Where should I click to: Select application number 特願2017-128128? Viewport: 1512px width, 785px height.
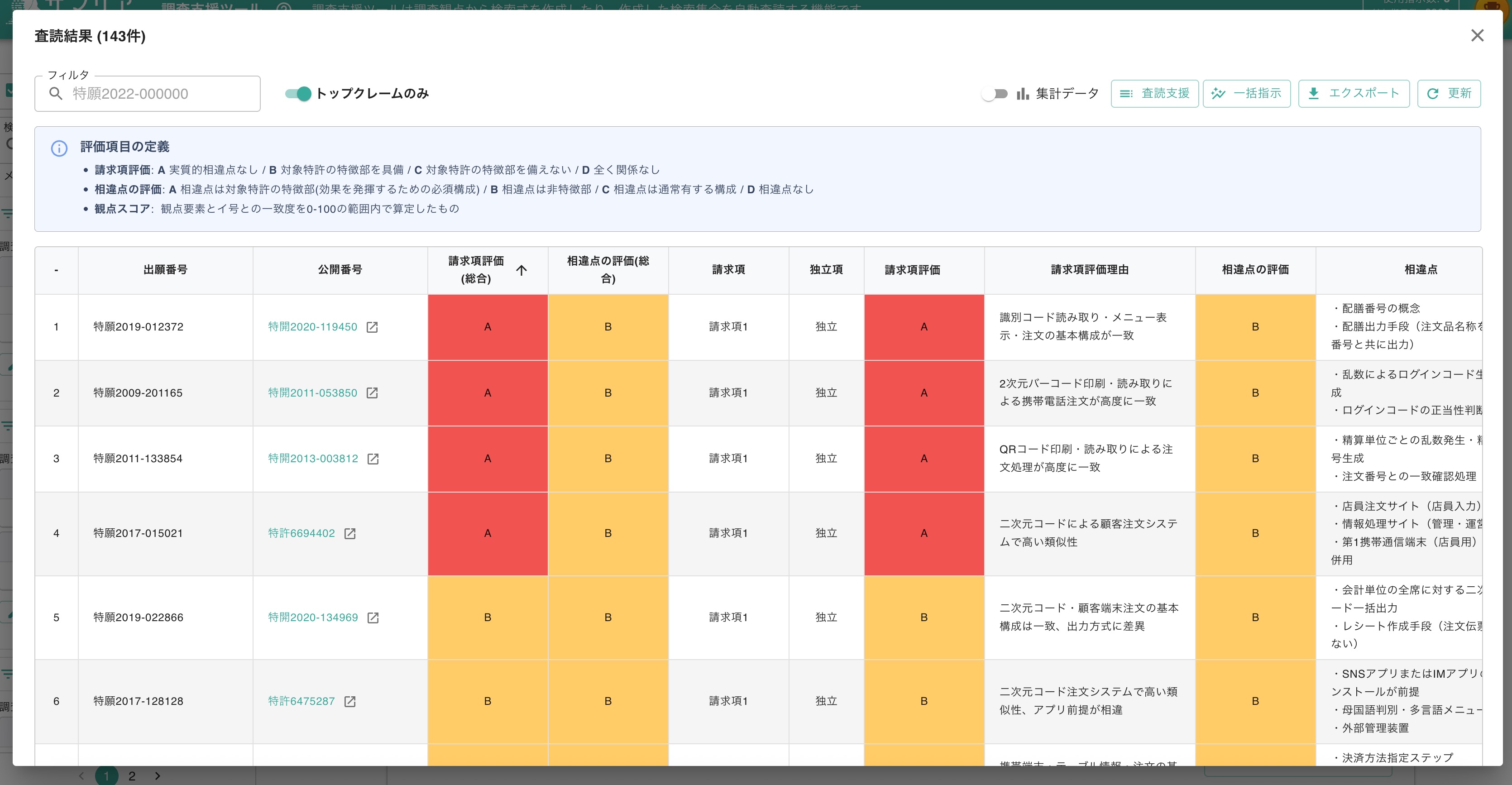point(139,701)
